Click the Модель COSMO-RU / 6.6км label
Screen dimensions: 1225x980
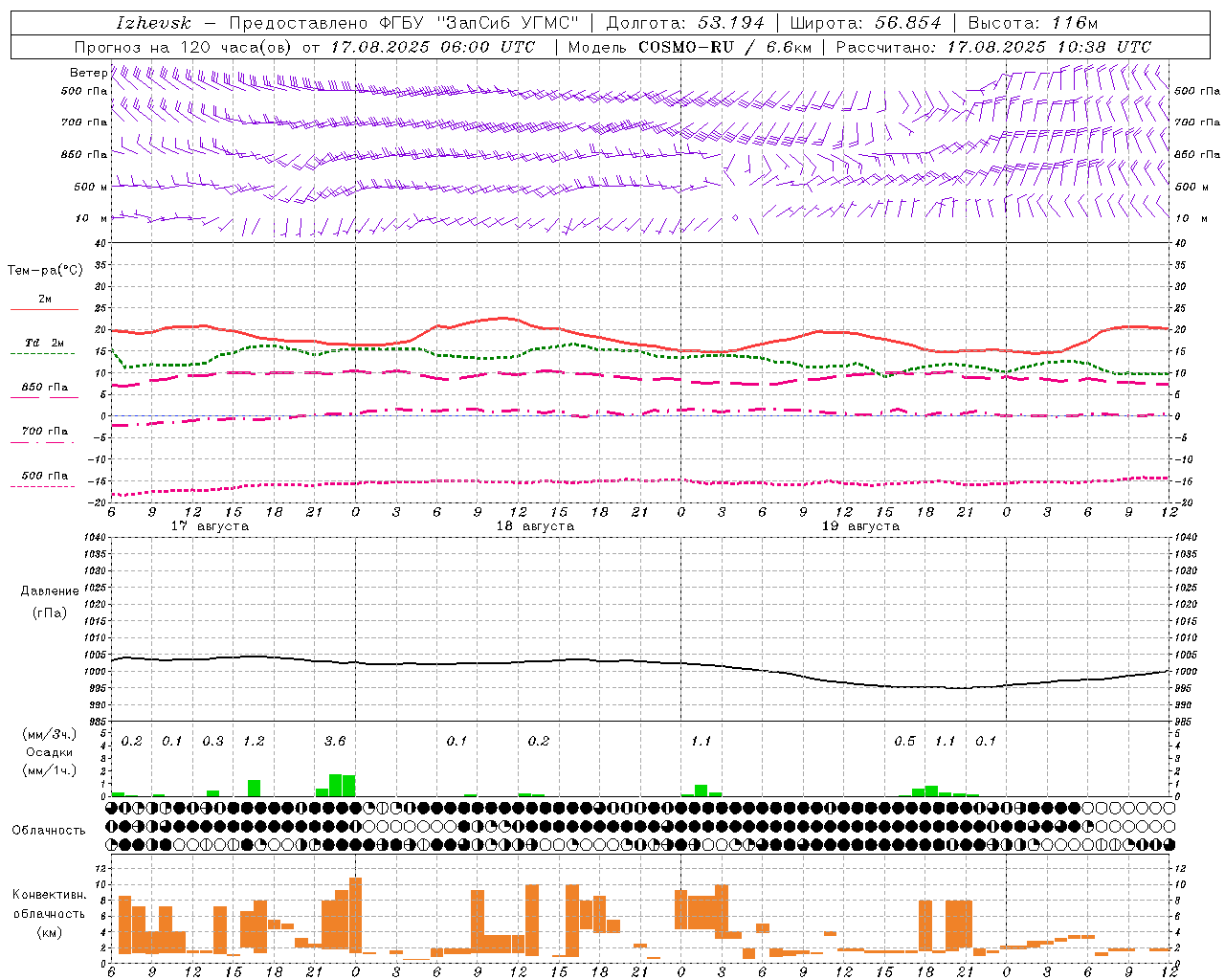690,47
